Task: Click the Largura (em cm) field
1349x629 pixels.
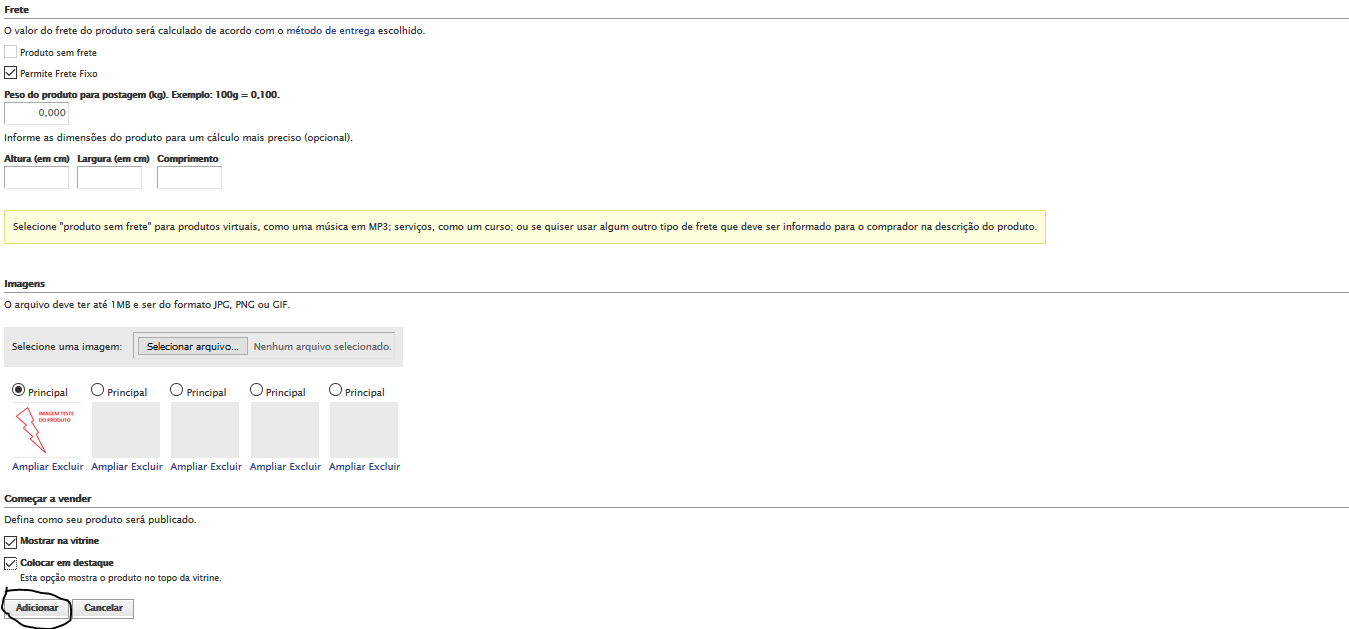Action: pos(109,178)
